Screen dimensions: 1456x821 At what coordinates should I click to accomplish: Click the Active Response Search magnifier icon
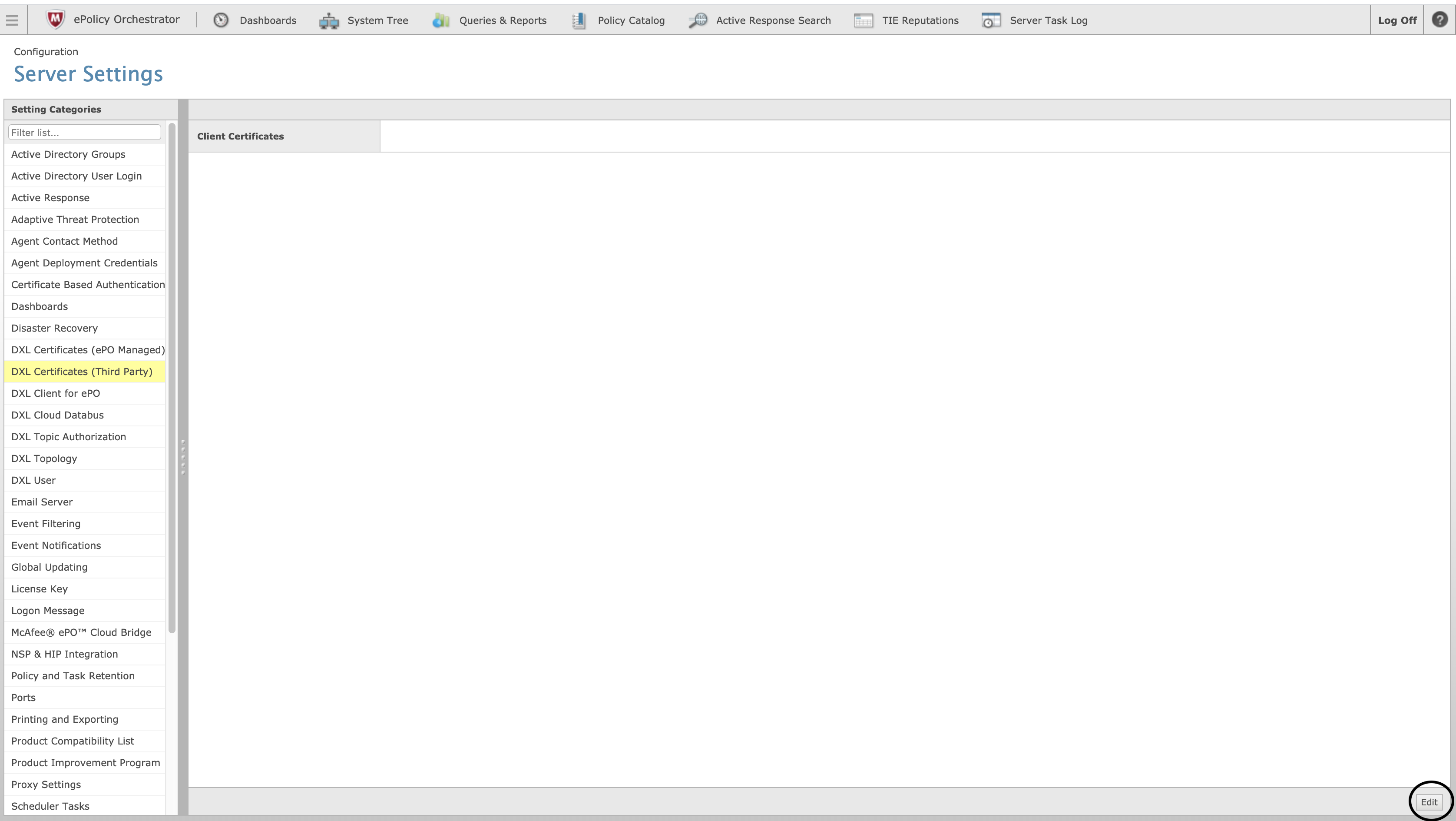(698, 20)
